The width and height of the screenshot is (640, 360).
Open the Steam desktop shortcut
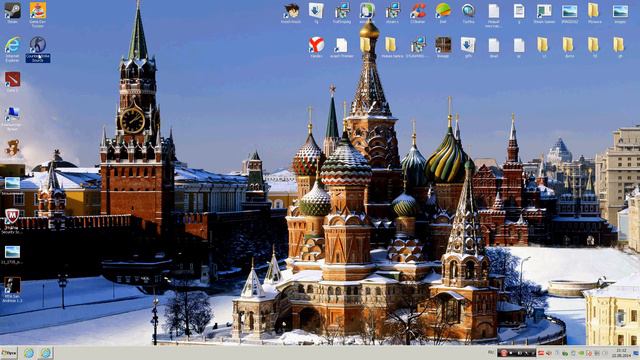click(x=12, y=12)
